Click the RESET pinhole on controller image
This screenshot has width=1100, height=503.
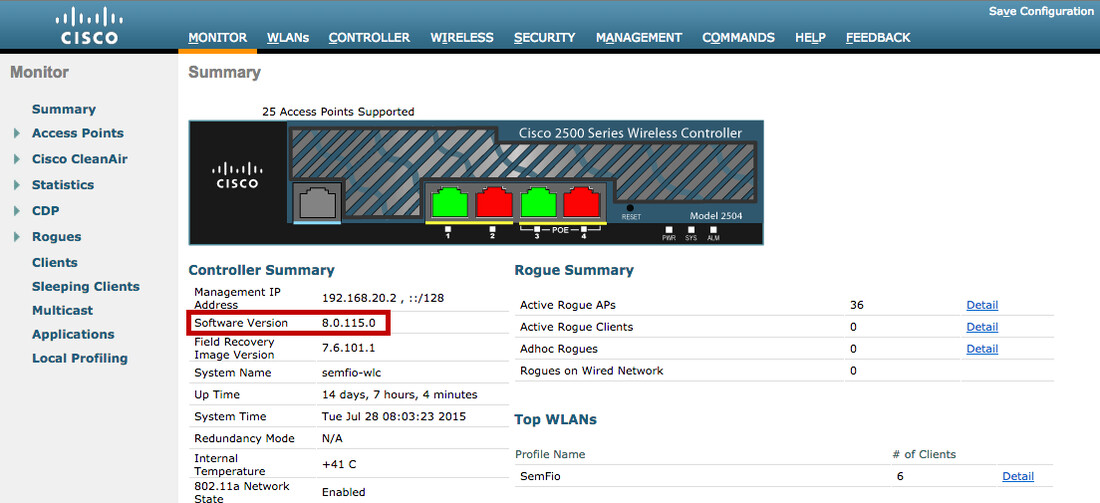(x=630, y=208)
